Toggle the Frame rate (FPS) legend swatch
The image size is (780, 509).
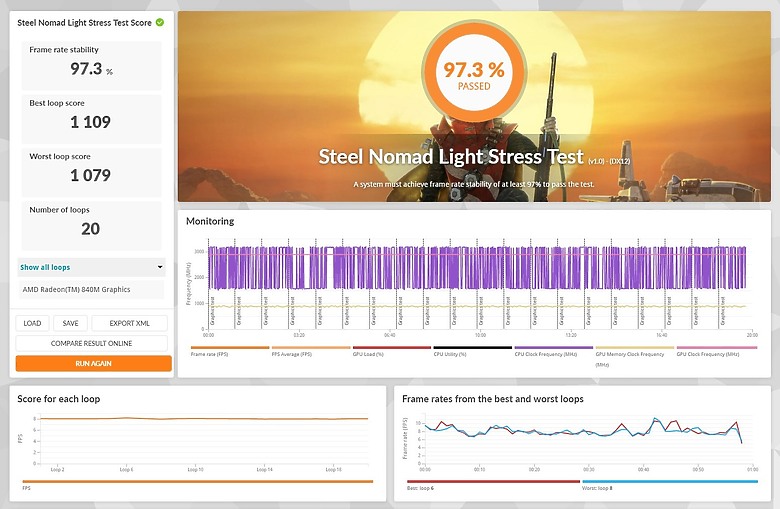pyautogui.click(x=230, y=348)
